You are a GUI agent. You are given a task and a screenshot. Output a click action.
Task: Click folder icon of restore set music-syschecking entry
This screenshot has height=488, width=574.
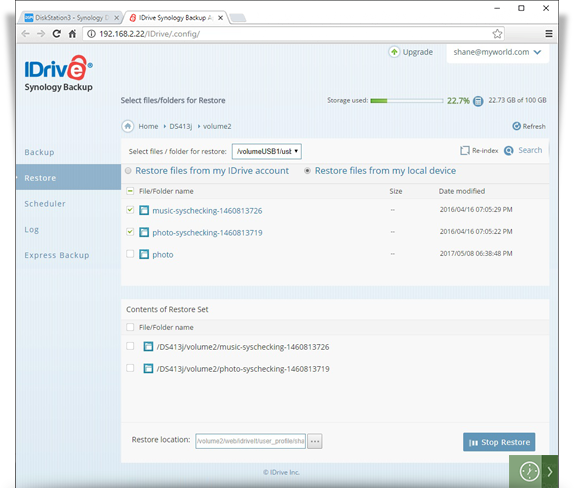coord(148,346)
